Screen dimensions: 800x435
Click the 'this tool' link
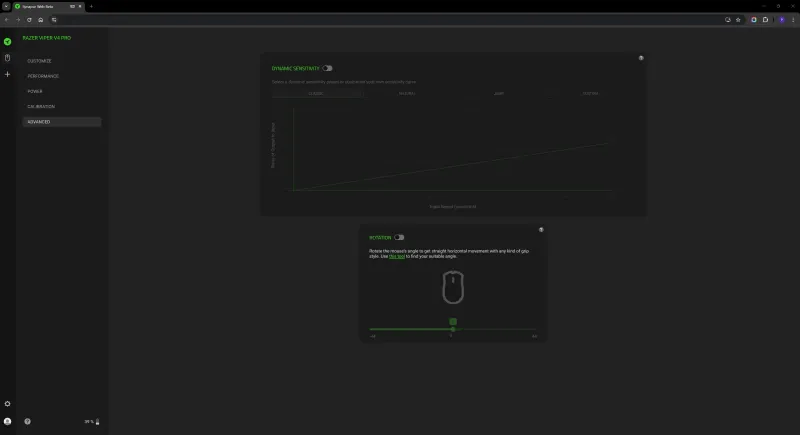pyautogui.click(x=396, y=256)
